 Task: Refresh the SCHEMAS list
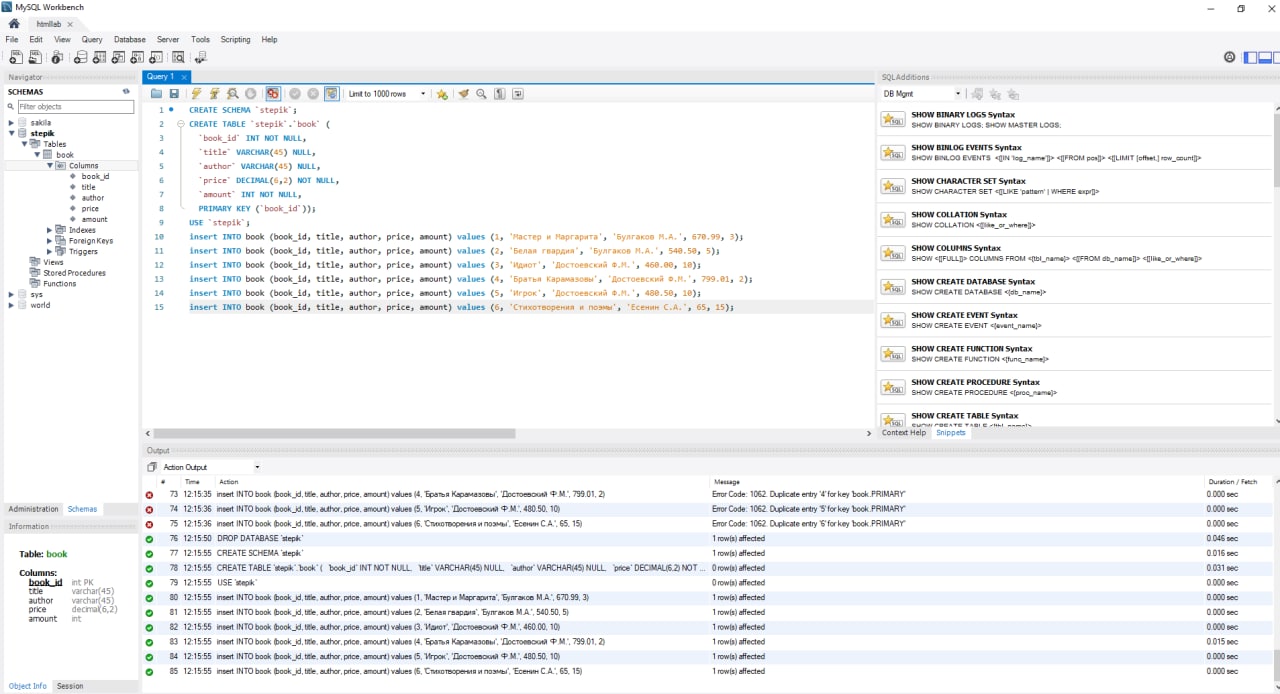click(x=126, y=91)
